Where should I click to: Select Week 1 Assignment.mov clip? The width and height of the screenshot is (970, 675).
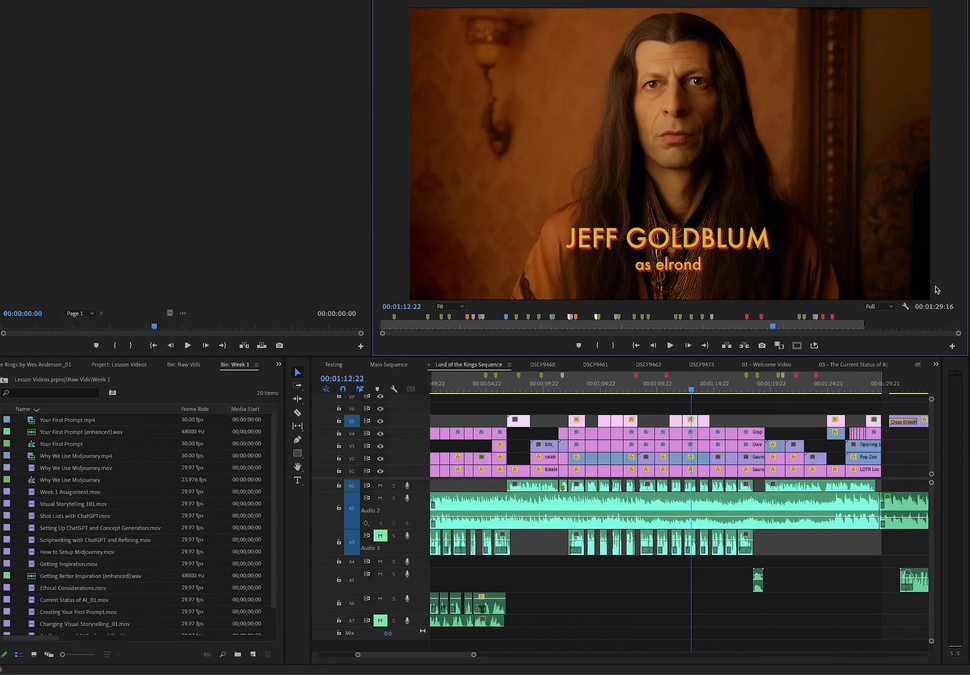(x=70, y=492)
